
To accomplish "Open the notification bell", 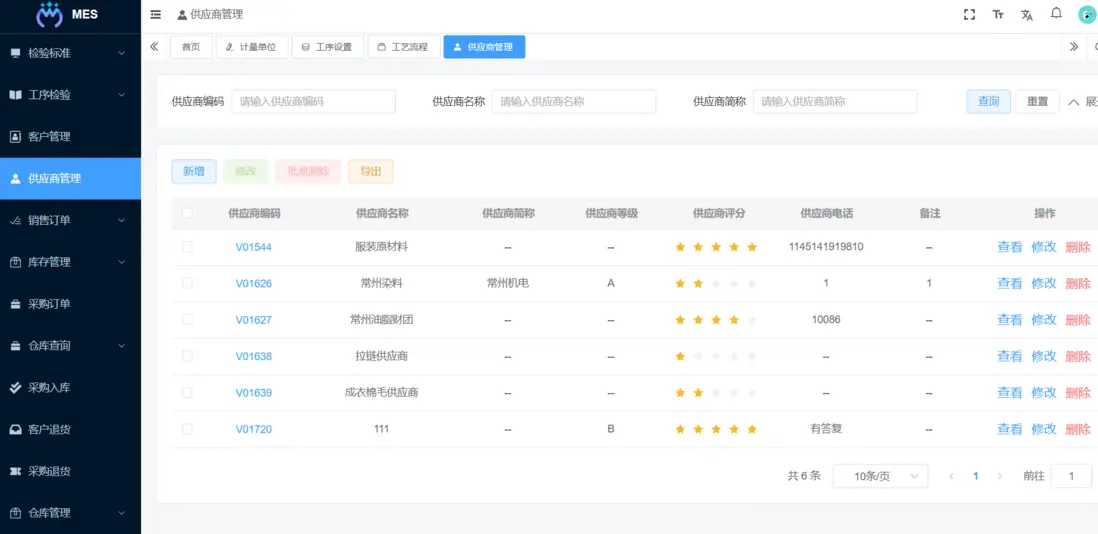I will pos(1056,14).
